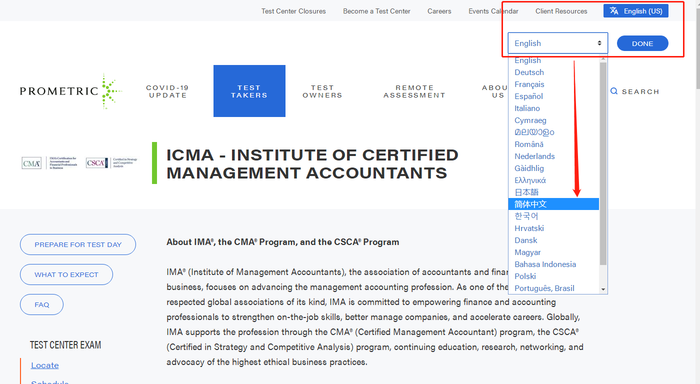Screen dimensions: 700x384
Task: Choose highlighted 简体中文 option
Action: click(554, 204)
